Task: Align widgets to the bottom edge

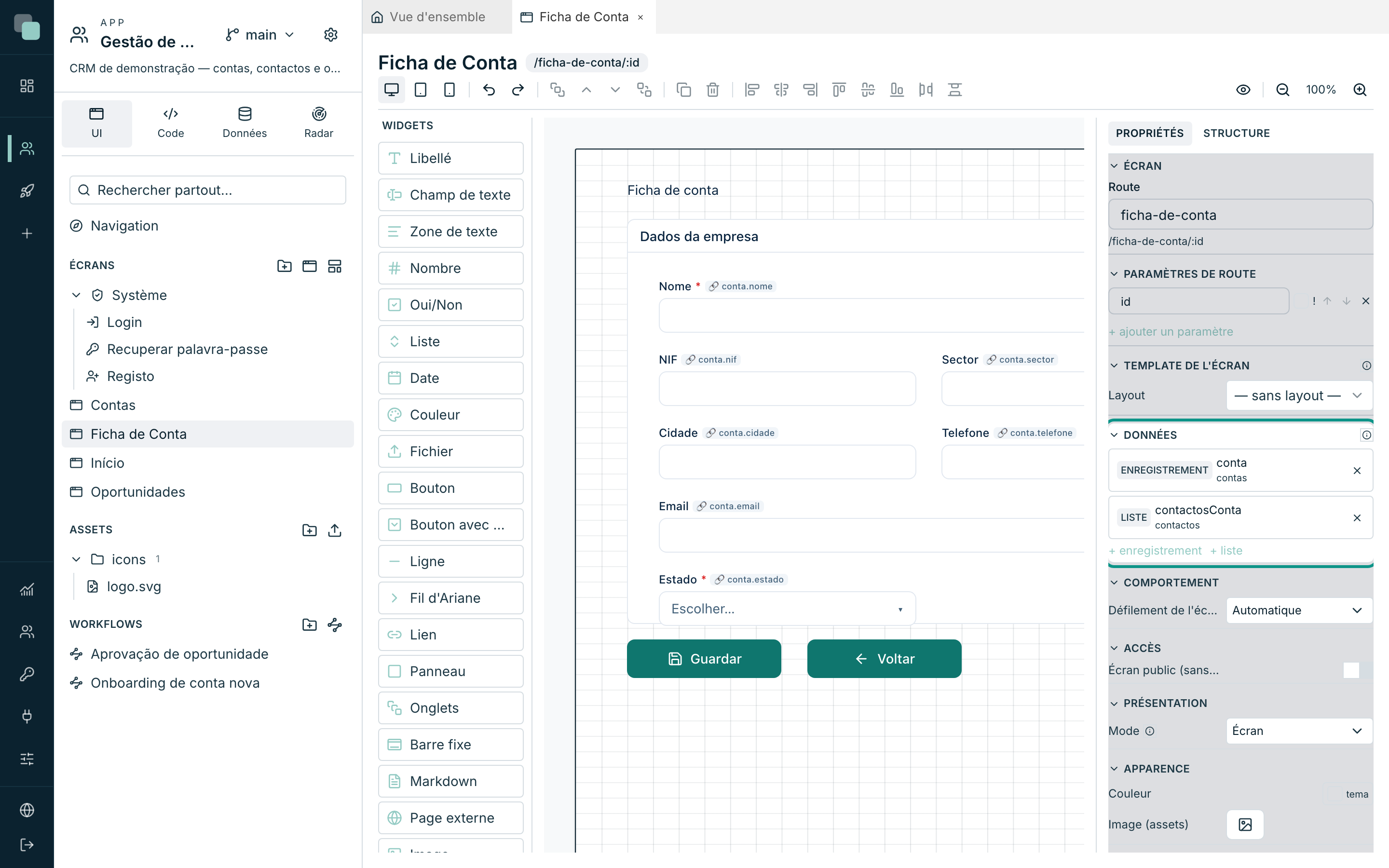Action: tap(897, 90)
